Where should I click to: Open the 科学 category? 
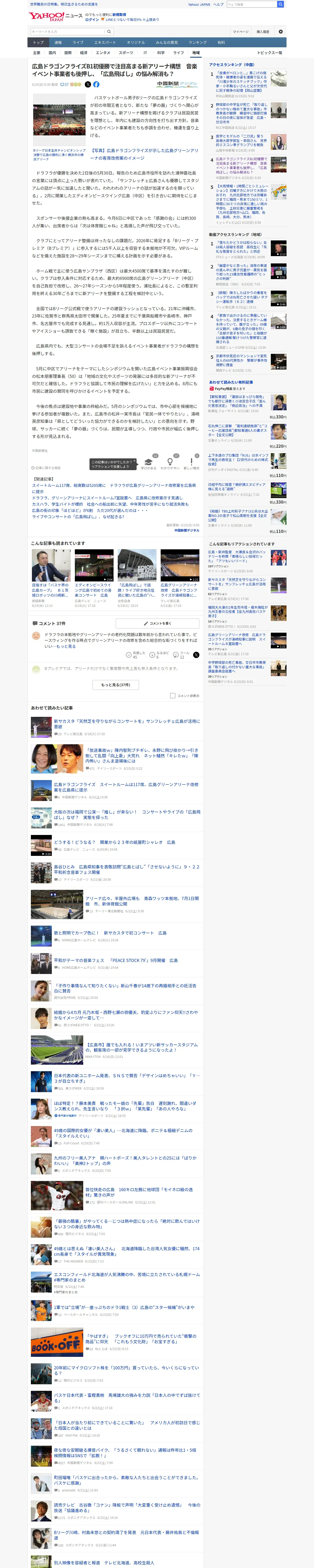click(x=161, y=53)
